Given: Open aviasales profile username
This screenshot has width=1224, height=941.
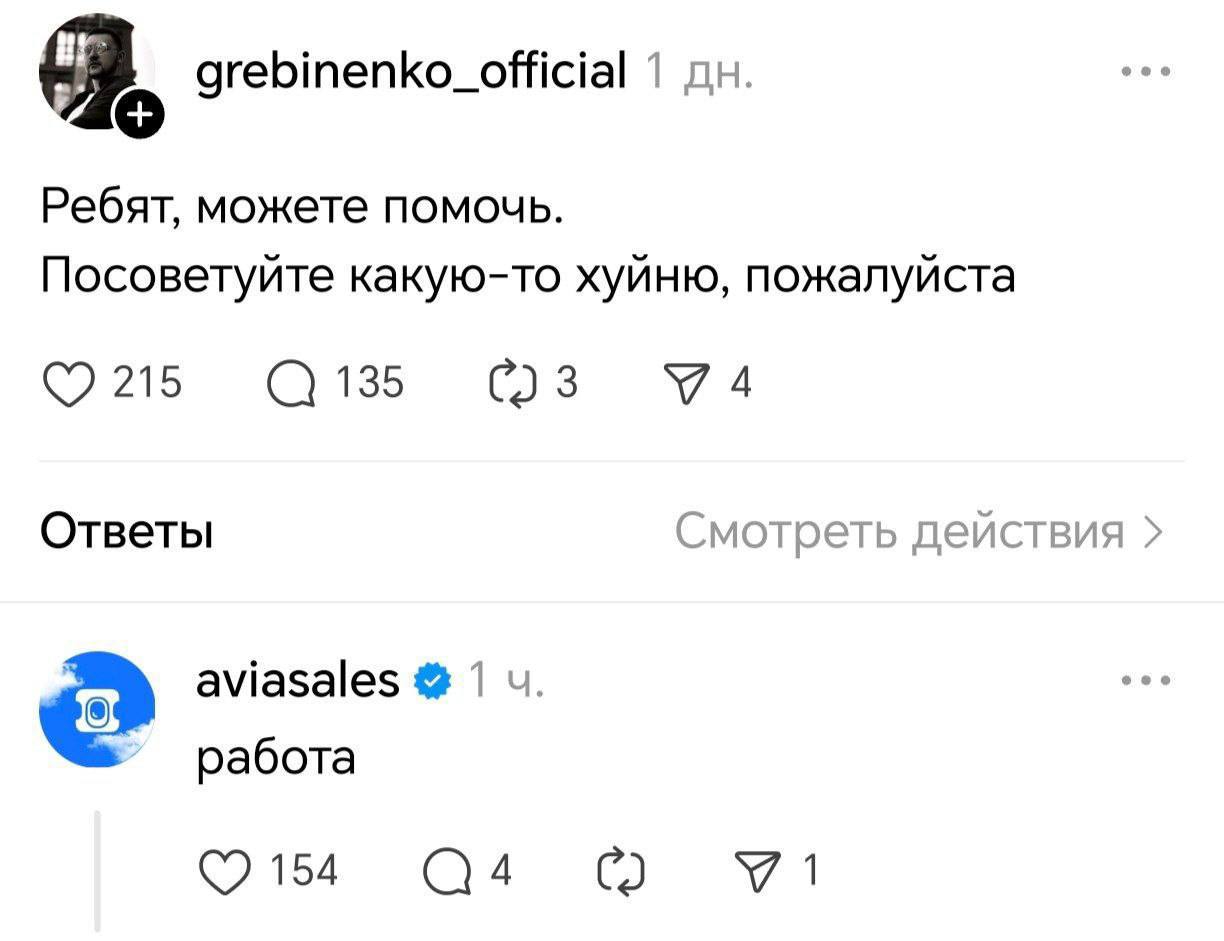Looking at the screenshot, I should [298, 681].
